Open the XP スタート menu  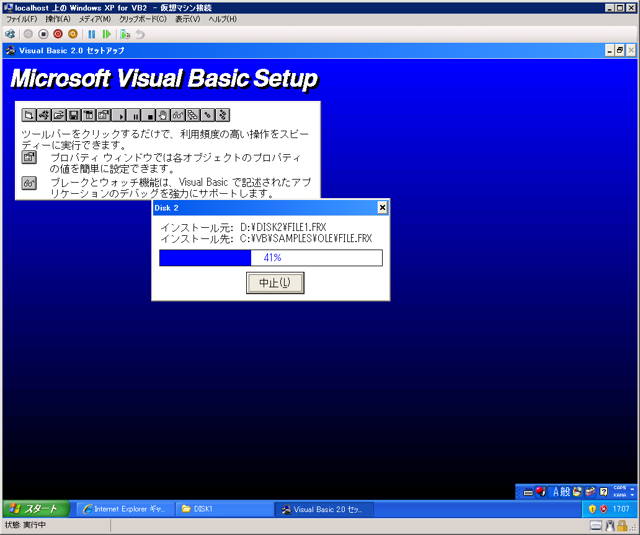pyautogui.click(x=36, y=509)
